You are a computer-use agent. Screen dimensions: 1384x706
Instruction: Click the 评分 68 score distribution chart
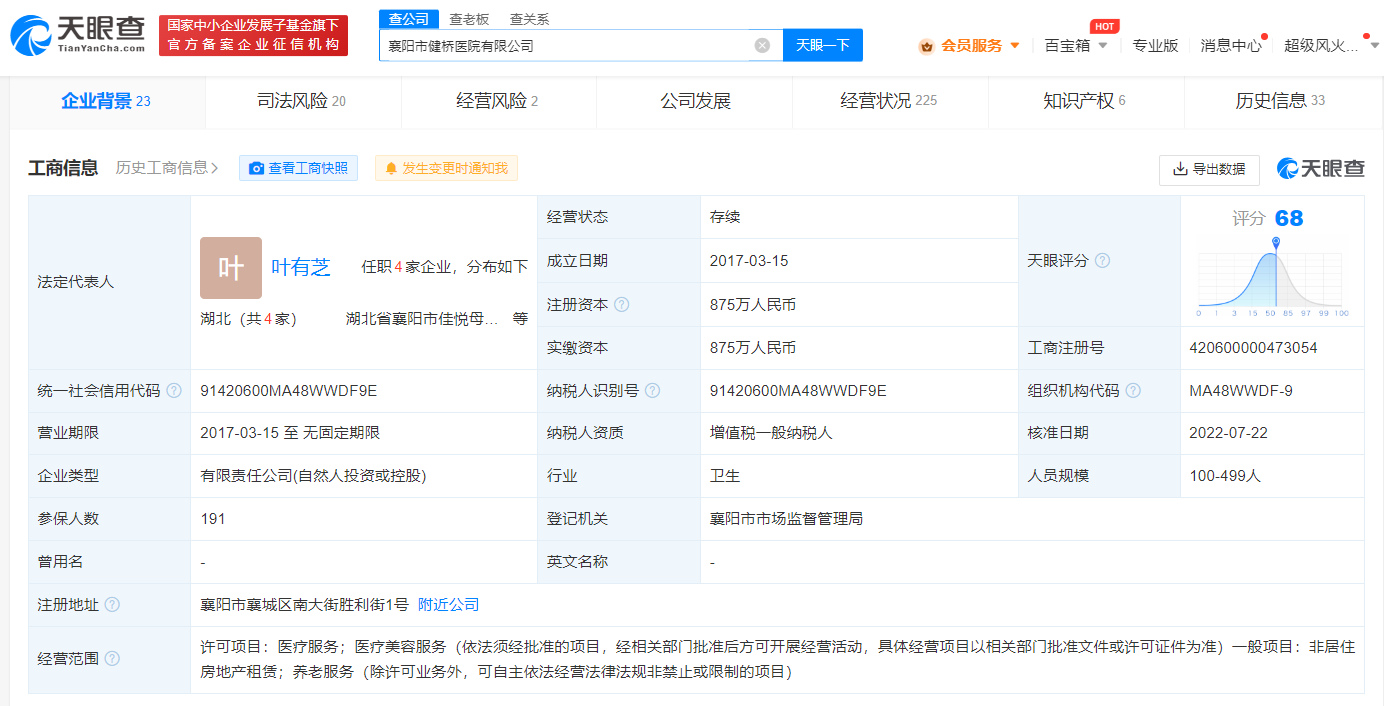click(1272, 277)
